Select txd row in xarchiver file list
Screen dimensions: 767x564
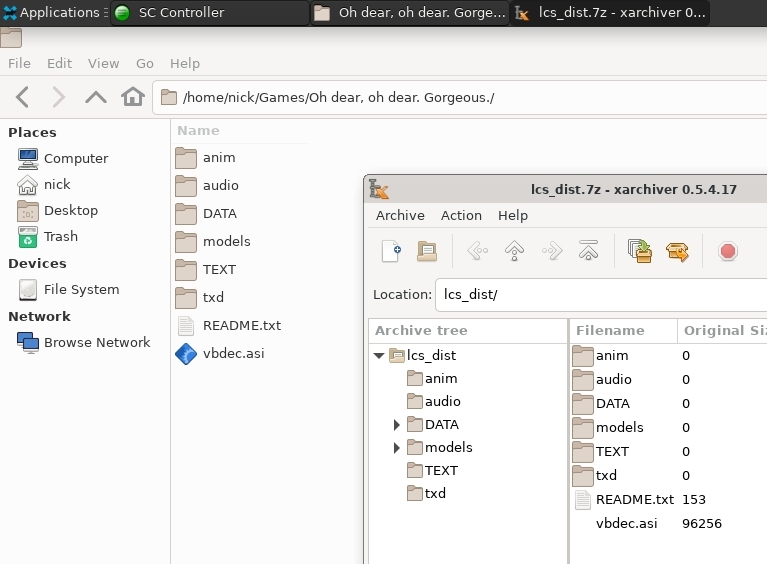(x=668, y=475)
